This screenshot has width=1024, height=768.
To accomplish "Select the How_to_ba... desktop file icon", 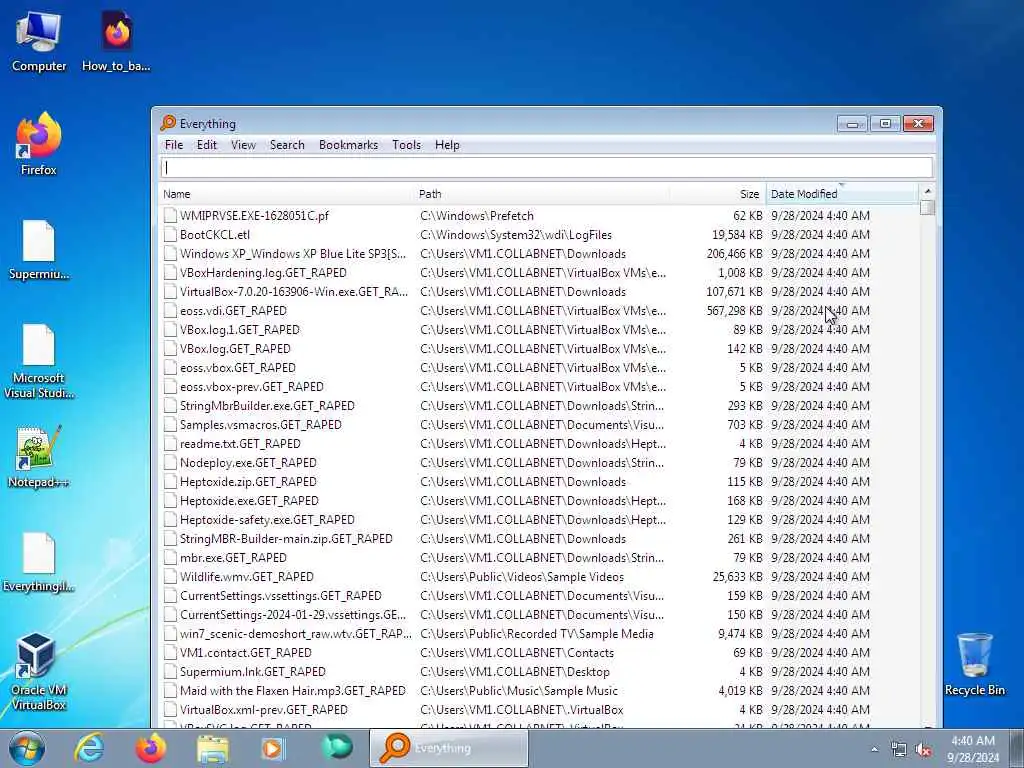I will click(116, 42).
